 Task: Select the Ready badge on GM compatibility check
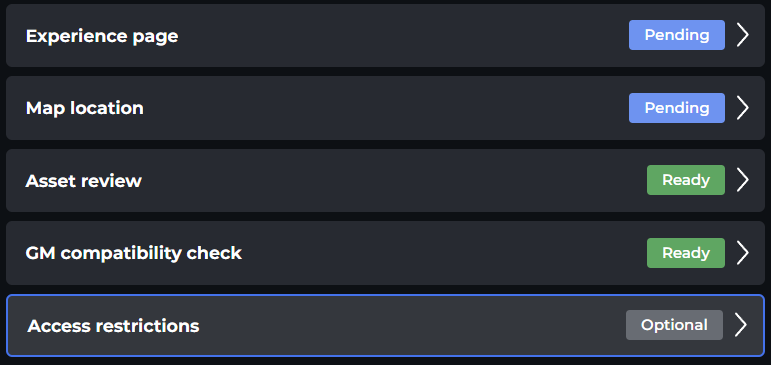(685, 253)
